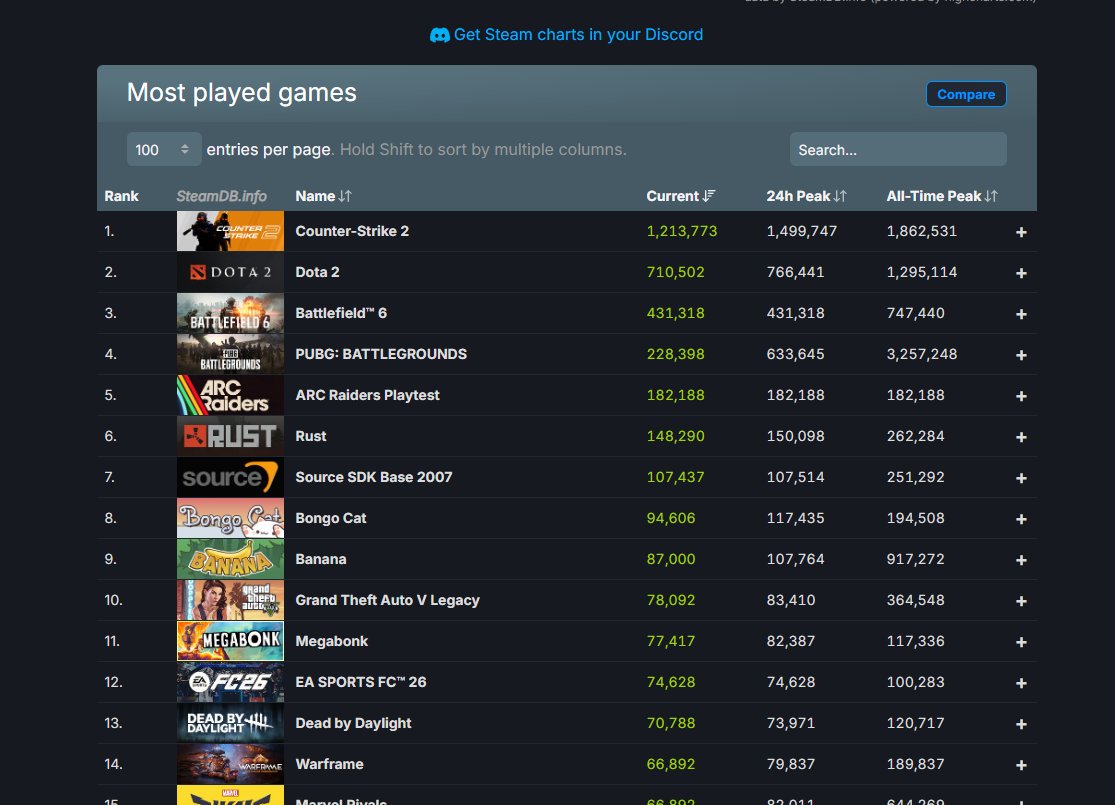Open Megabonk thumbnail image
The width and height of the screenshot is (1115, 805).
[230, 641]
